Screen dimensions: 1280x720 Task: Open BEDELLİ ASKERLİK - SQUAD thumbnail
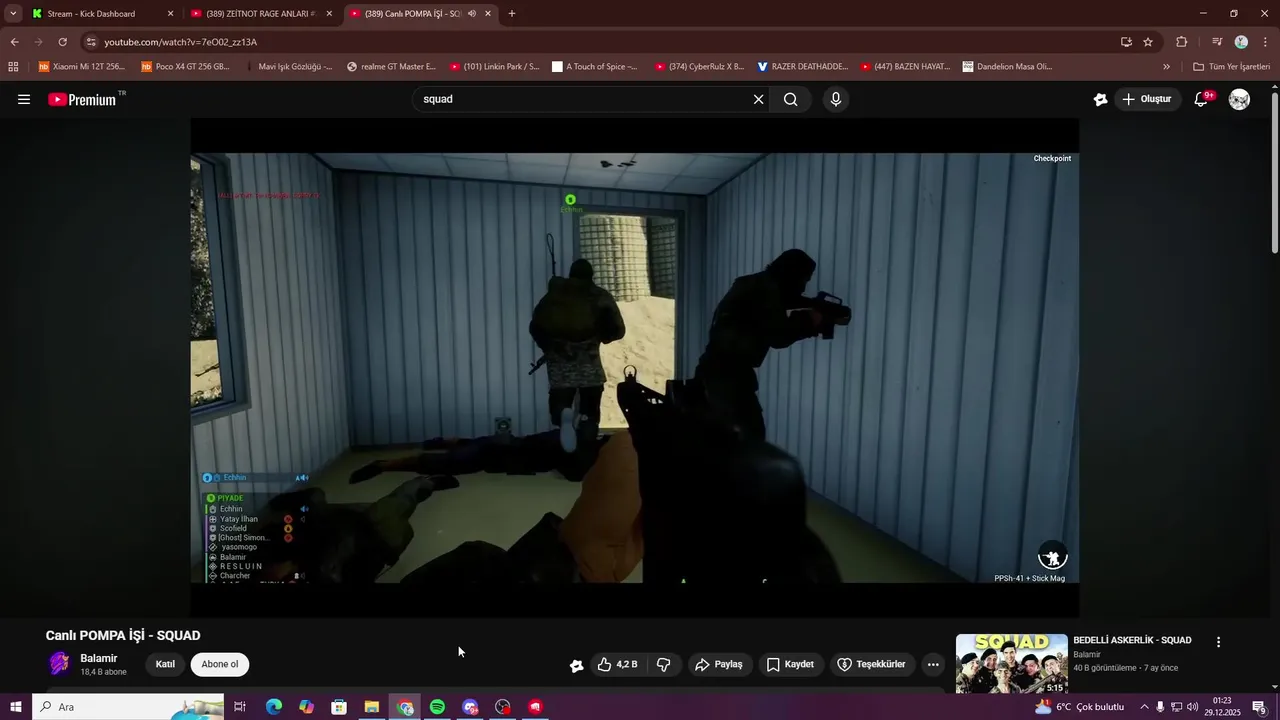tap(1012, 663)
